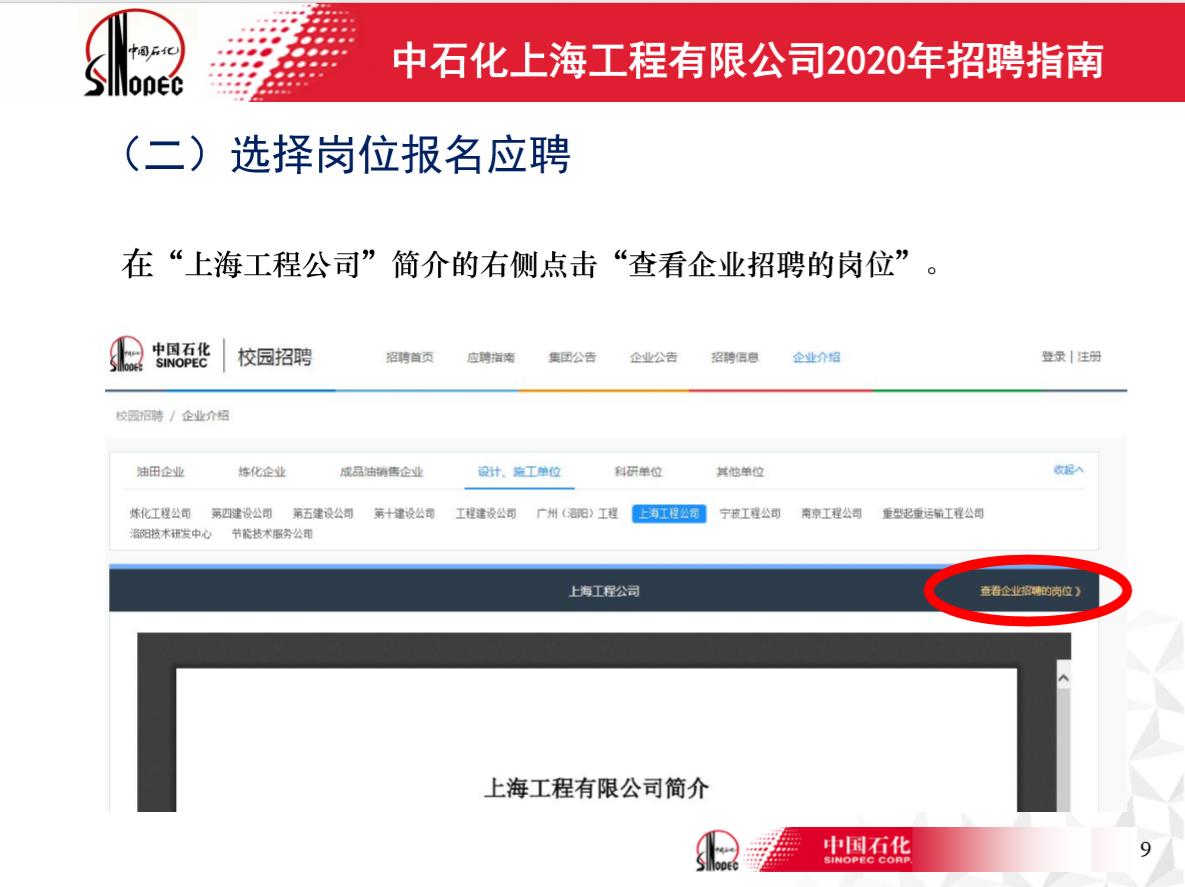Viewport: 1185px width, 887px height.
Task: Click the 注册 link
Action: 1089,357
